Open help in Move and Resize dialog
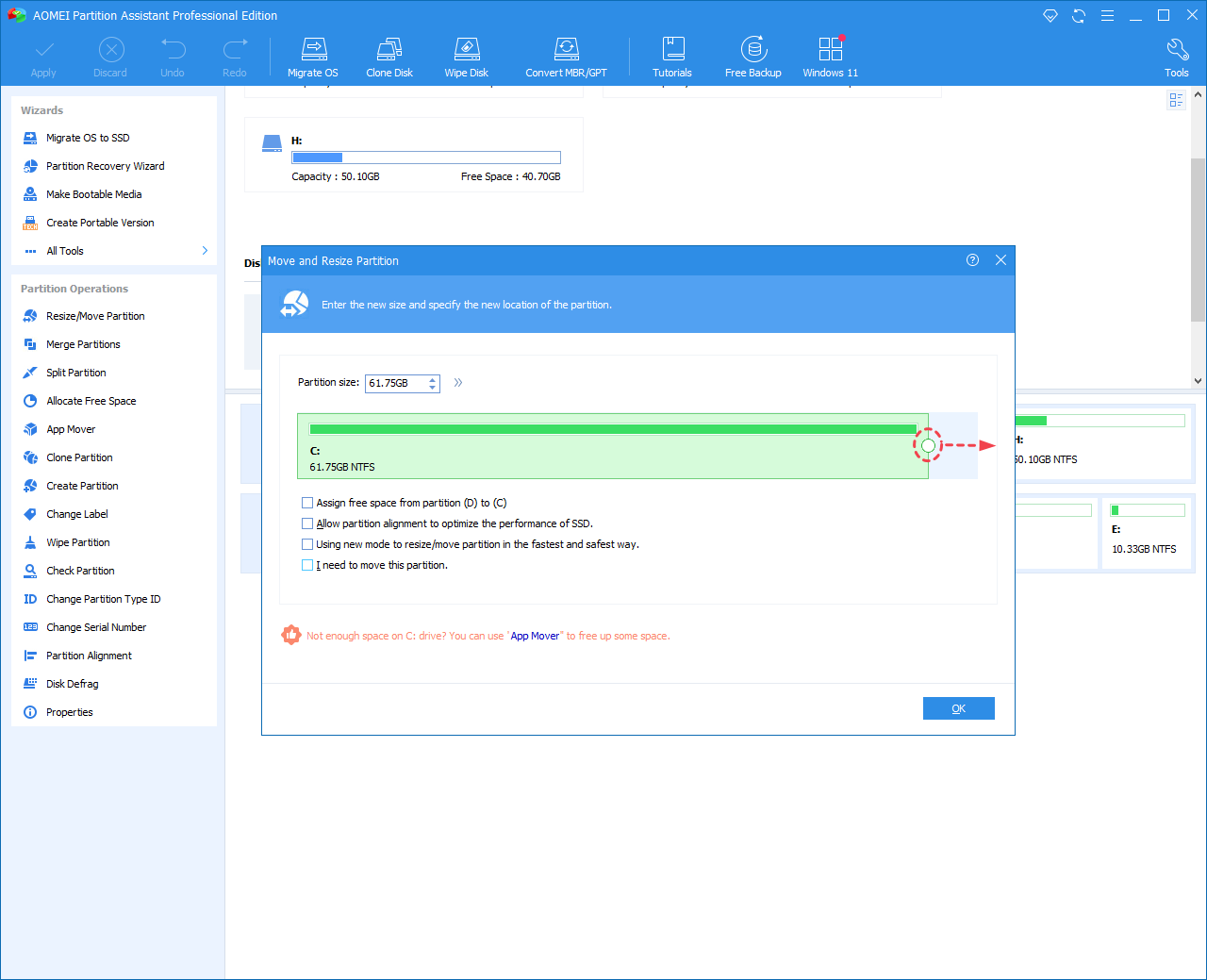Viewport: 1207px width, 980px height. pos(972,260)
